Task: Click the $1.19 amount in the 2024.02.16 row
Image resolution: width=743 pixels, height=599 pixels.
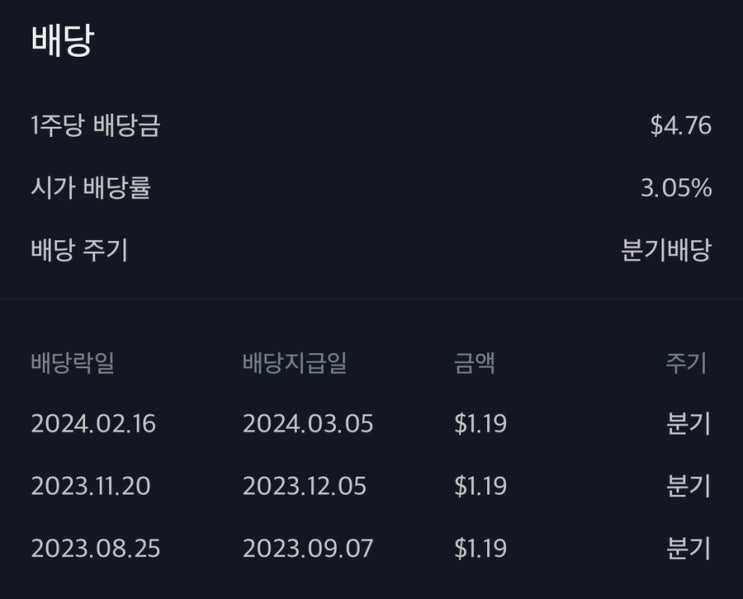Action: tap(480, 424)
